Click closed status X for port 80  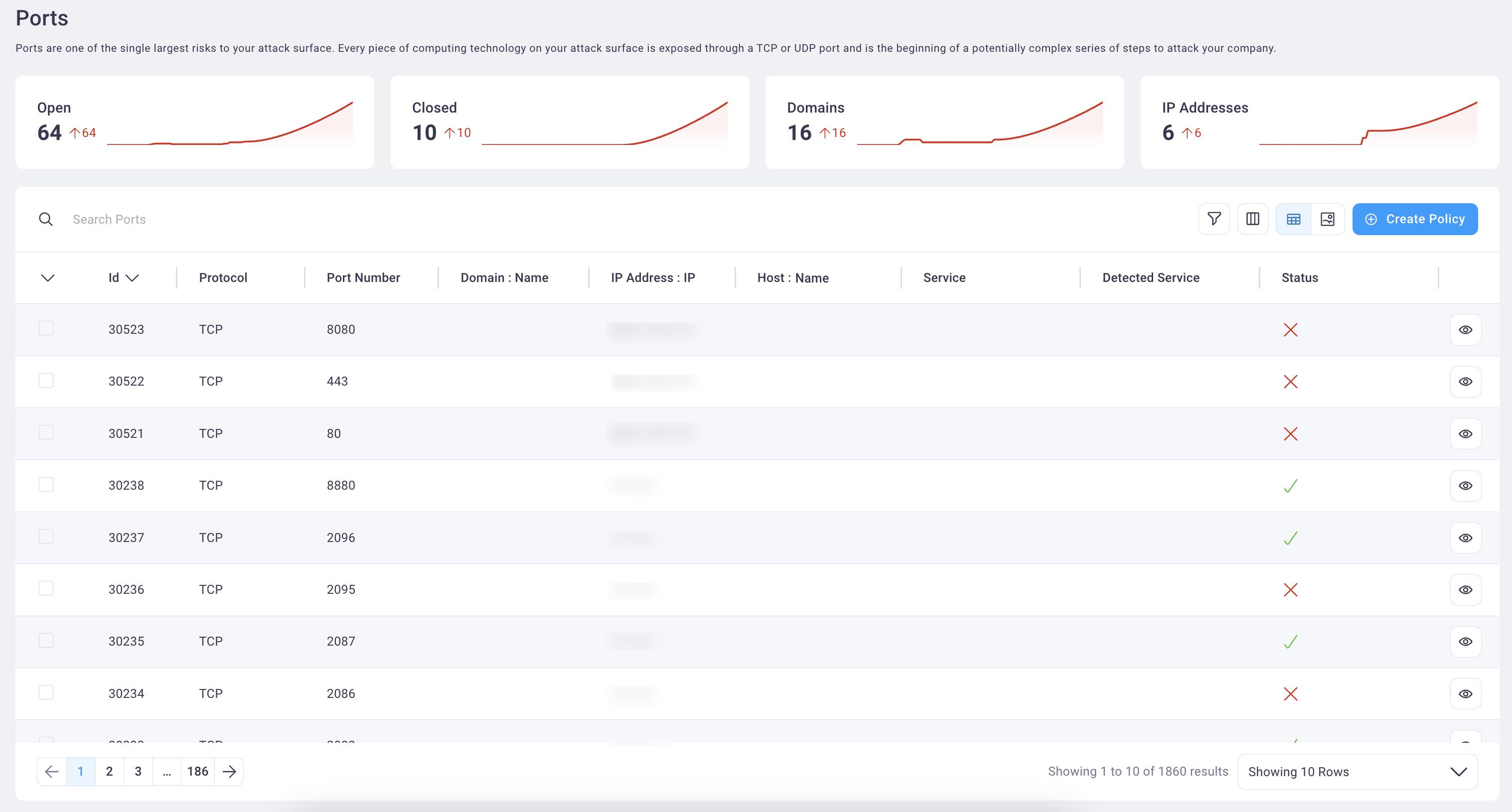(x=1290, y=433)
